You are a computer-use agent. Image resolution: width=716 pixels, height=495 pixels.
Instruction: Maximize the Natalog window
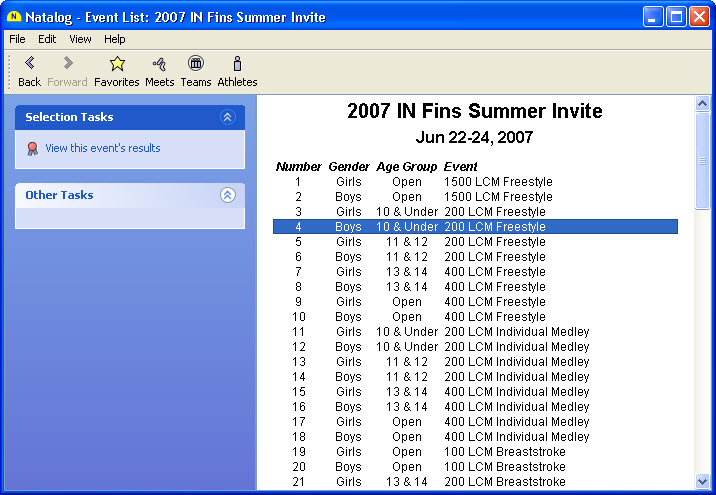click(x=676, y=17)
